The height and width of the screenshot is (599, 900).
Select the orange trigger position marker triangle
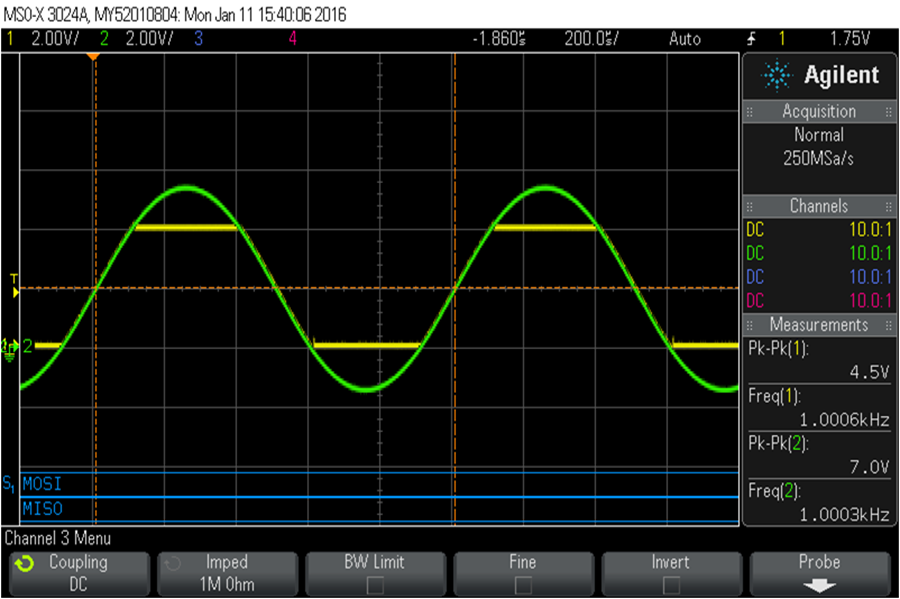pyautogui.click(x=93, y=57)
